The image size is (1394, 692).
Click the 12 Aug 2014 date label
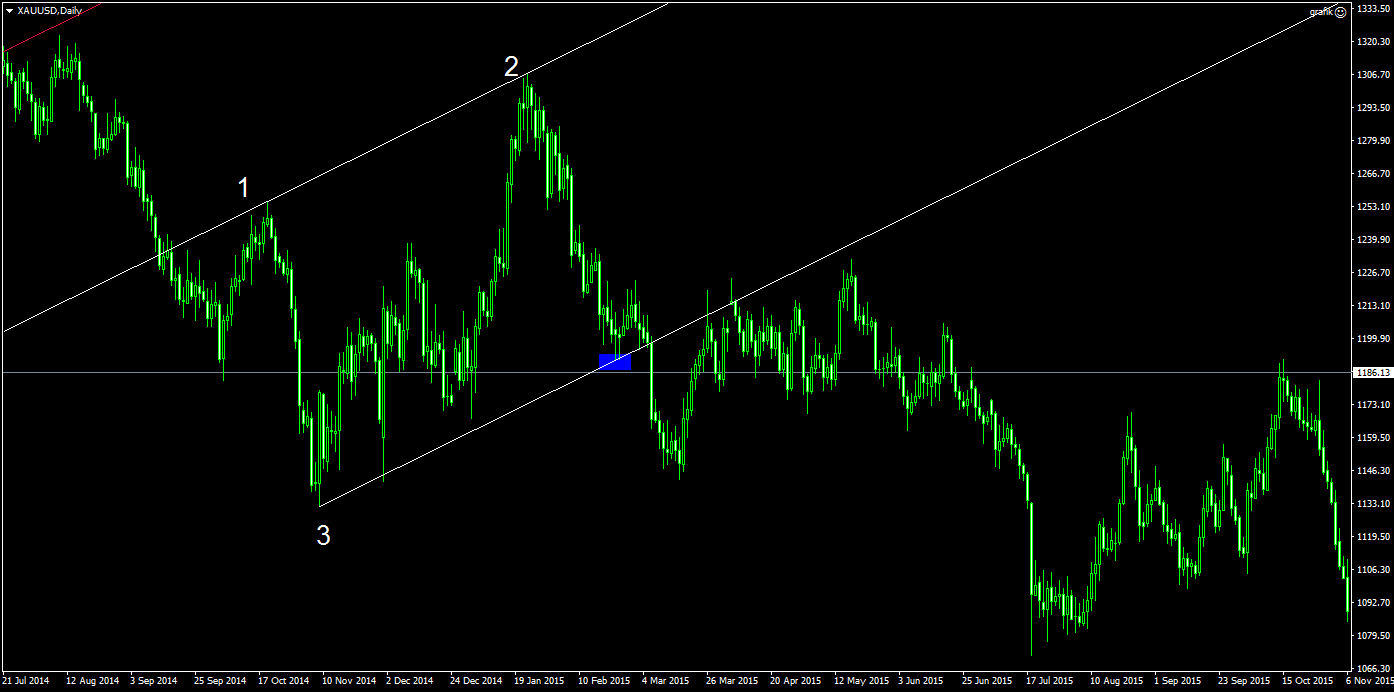click(x=91, y=681)
